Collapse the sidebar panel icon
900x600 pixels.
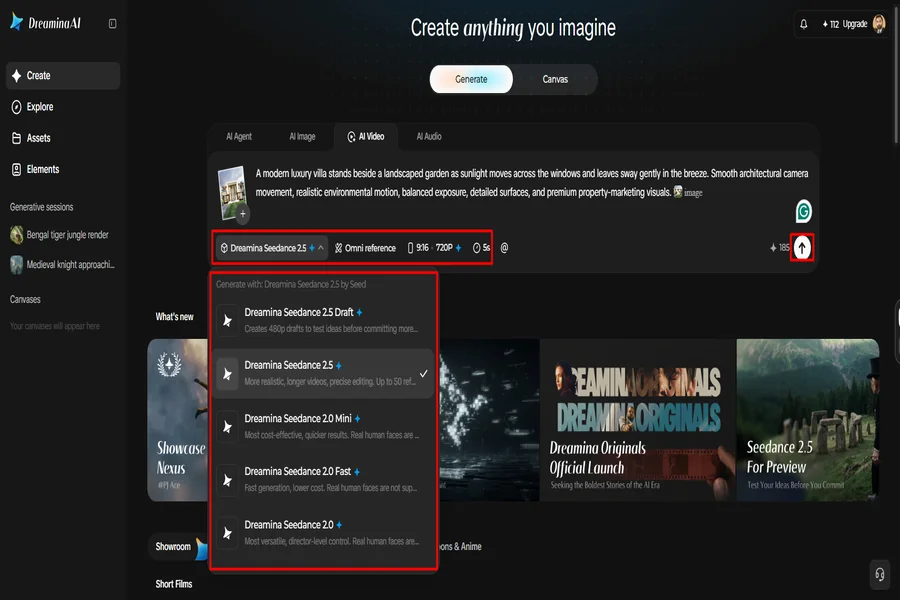[x=112, y=24]
